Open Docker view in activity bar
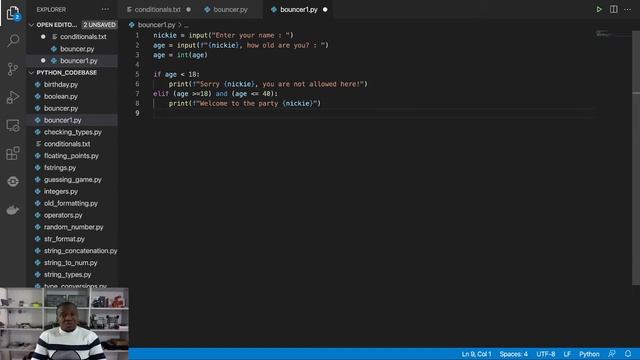The image size is (640, 360). click(x=13, y=210)
